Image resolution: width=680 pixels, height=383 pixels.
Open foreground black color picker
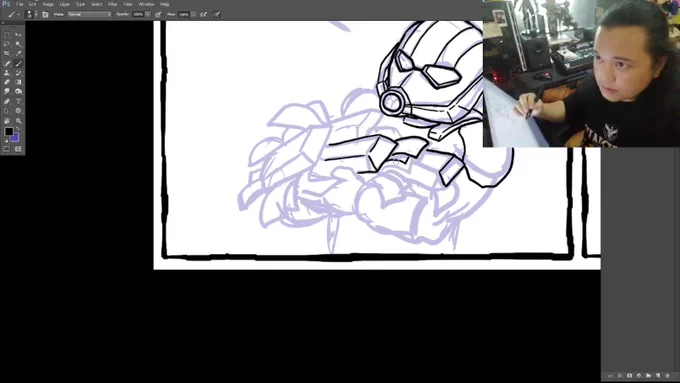[x=9, y=131]
